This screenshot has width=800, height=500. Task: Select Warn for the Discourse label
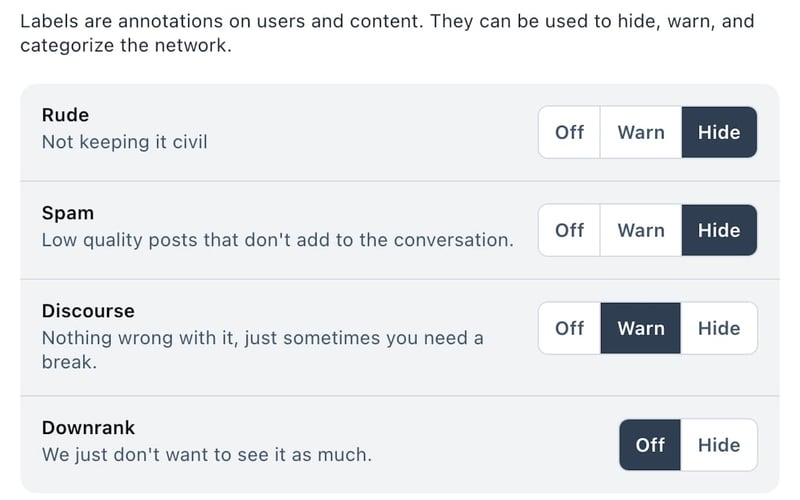coord(641,328)
